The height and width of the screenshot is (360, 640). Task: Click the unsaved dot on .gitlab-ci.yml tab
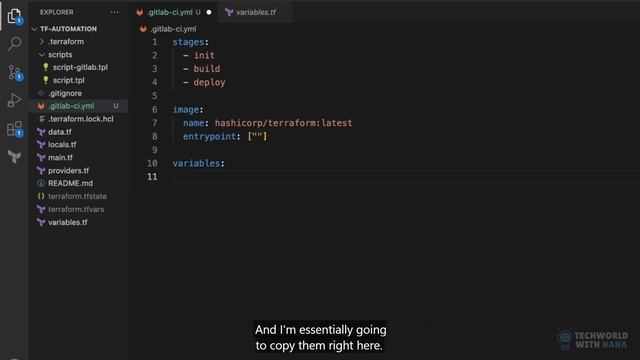click(x=209, y=12)
